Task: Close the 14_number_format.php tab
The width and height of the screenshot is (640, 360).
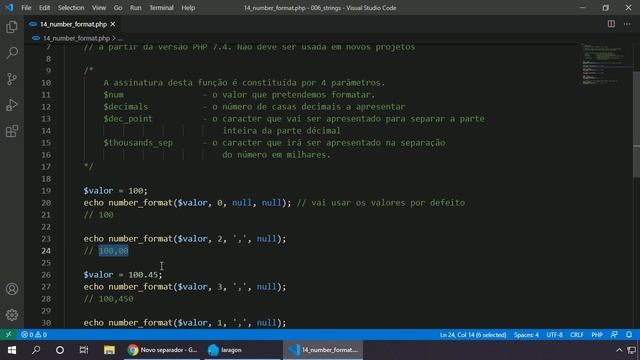Action: point(113,24)
